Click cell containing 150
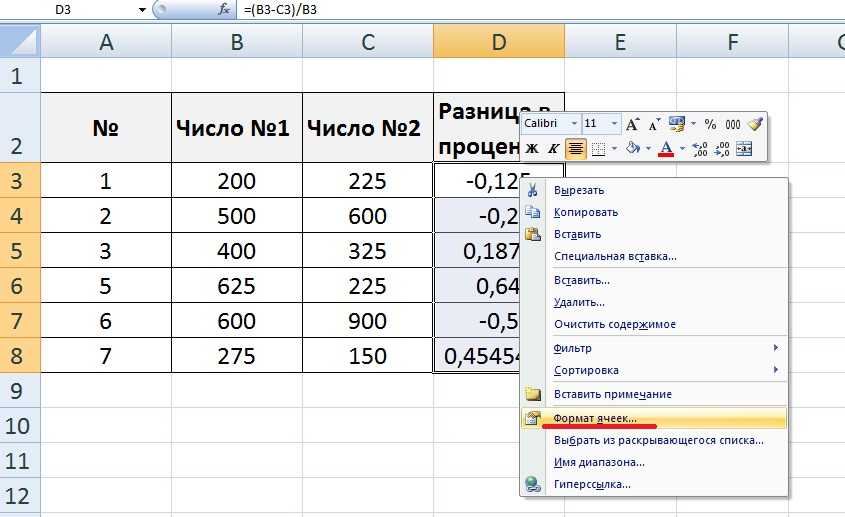The width and height of the screenshot is (845, 517). point(368,356)
